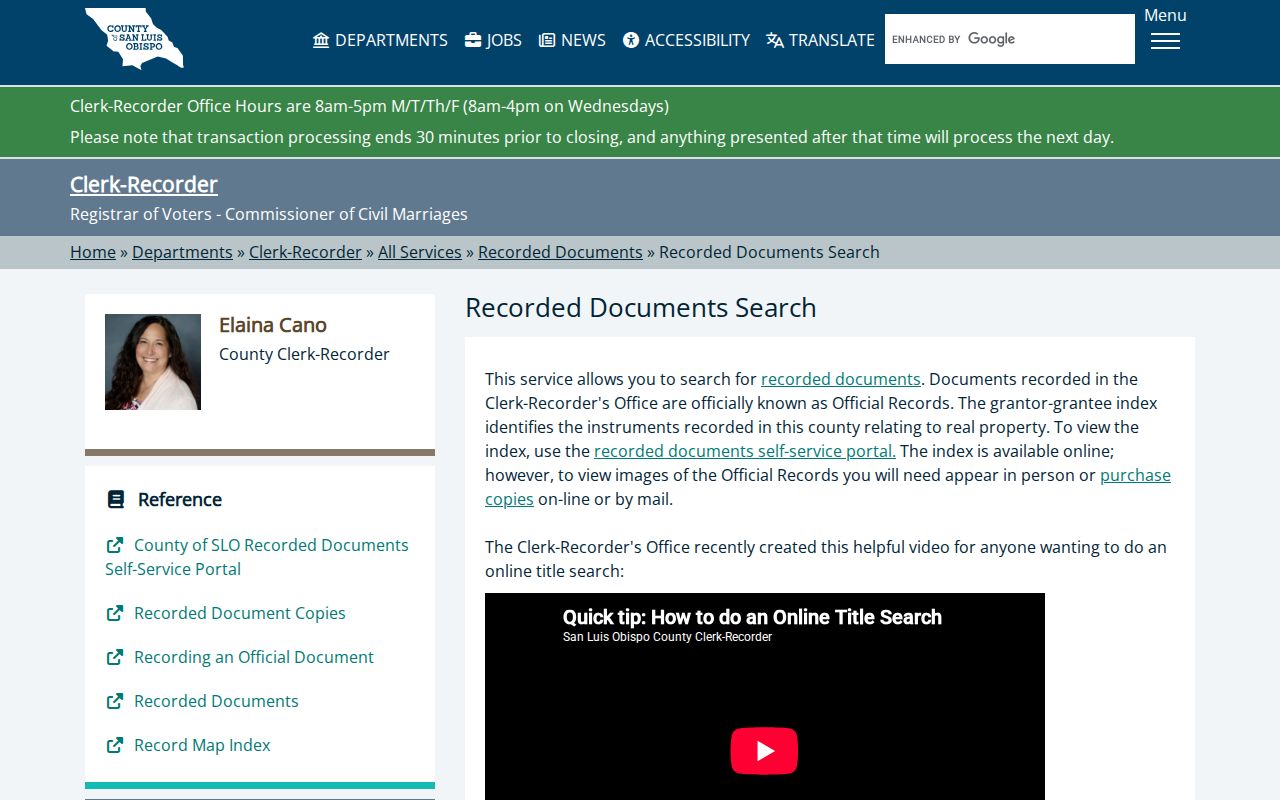This screenshot has height=800, width=1280.
Task: Click Elaina Cano's portrait photo
Action: point(153,362)
